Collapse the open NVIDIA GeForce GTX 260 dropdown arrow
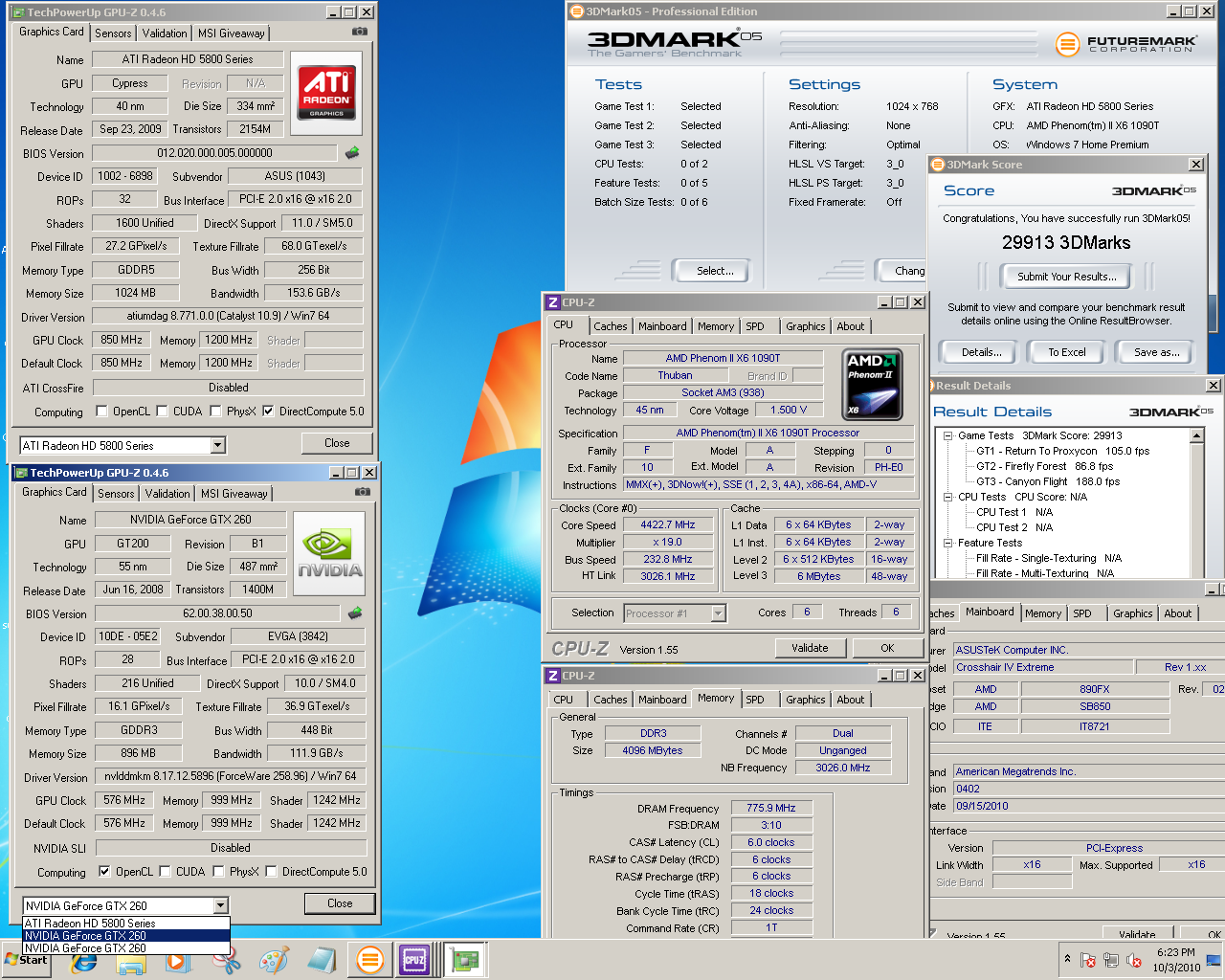 click(220, 905)
